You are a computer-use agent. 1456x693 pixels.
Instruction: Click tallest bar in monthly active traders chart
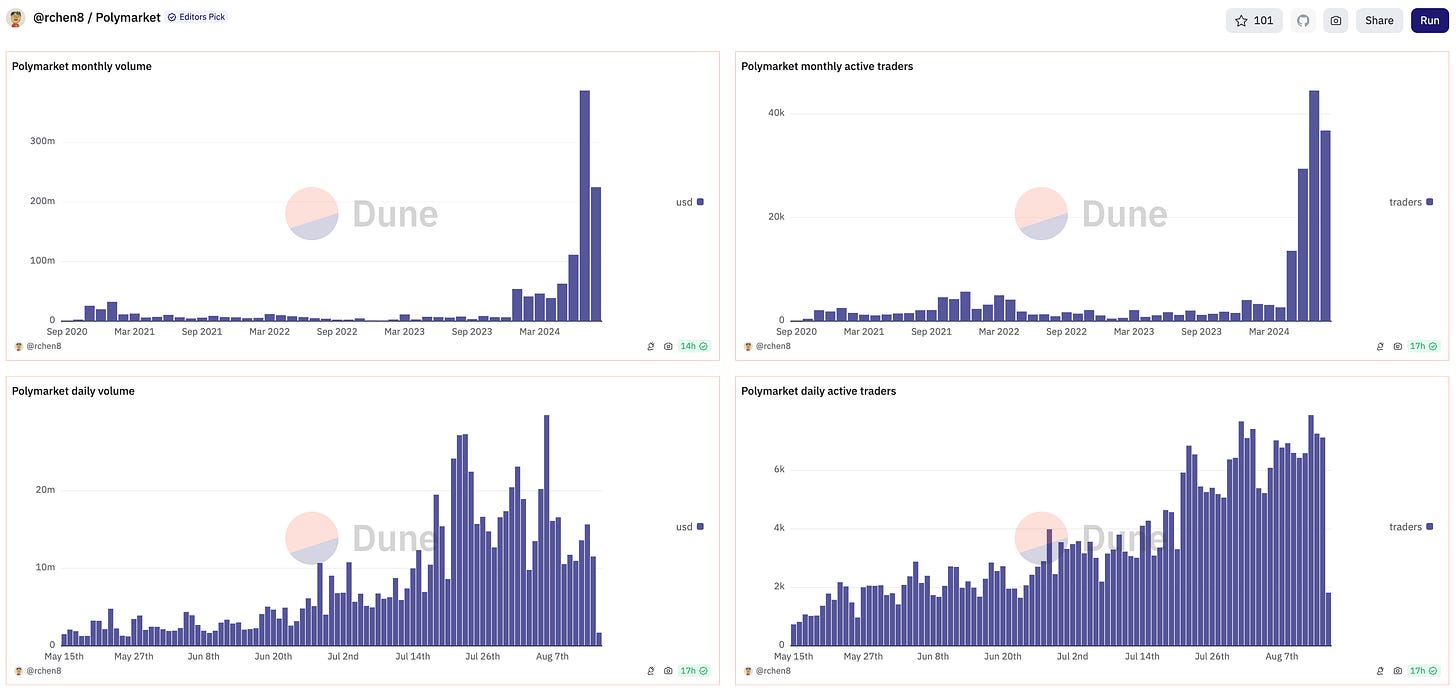click(x=1314, y=206)
